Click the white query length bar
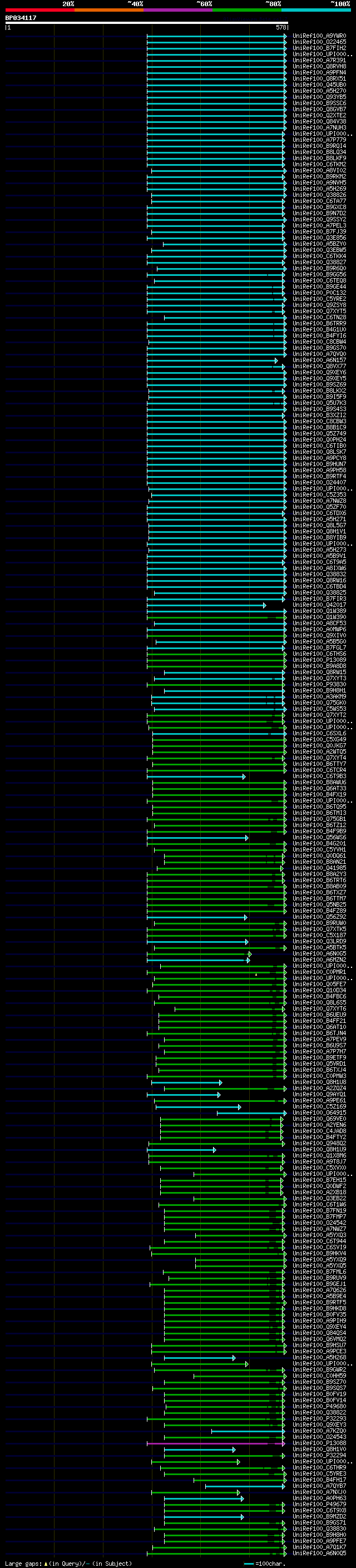This screenshot has height=1568, width=356. click(147, 22)
